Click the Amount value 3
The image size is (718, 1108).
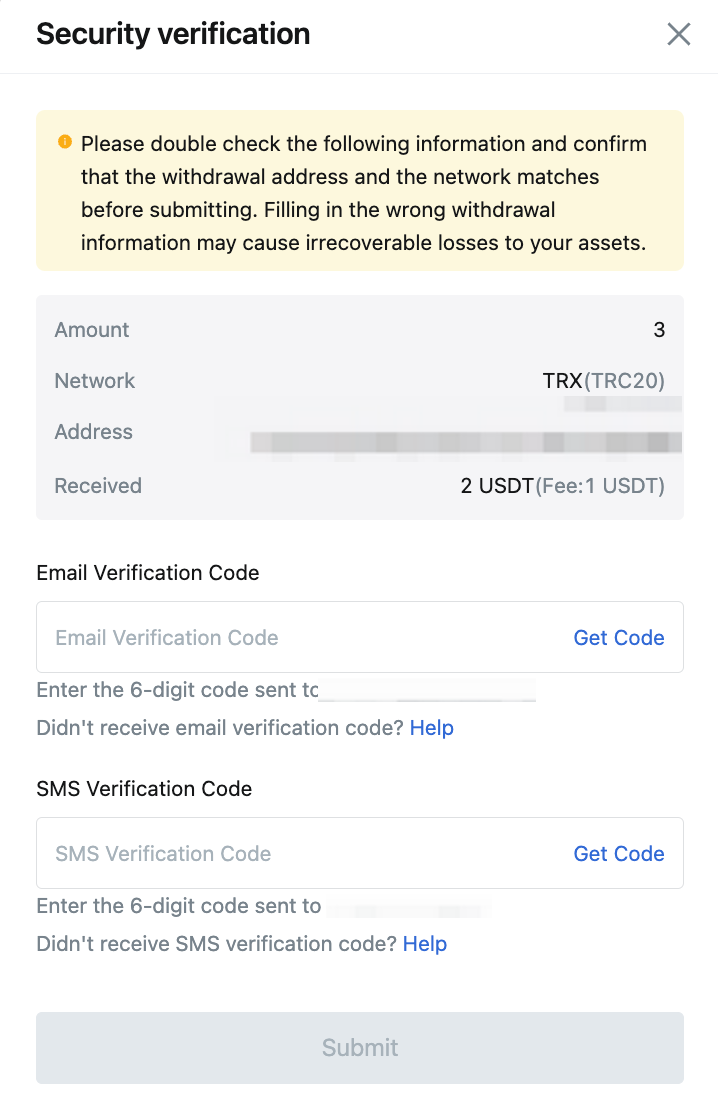(x=659, y=330)
